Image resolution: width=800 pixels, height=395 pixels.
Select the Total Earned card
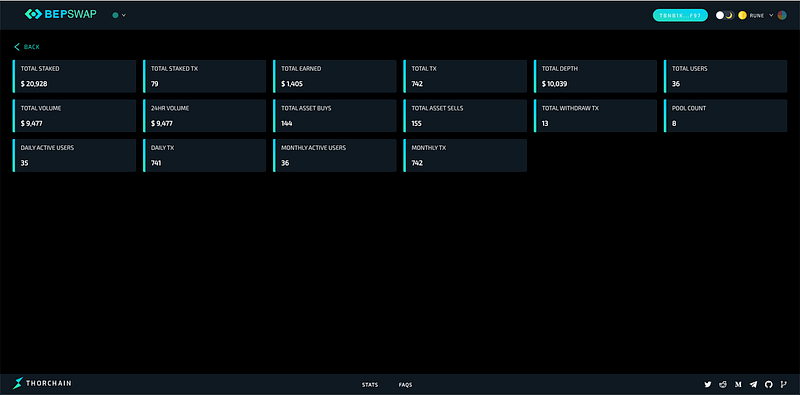(x=335, y=76)
